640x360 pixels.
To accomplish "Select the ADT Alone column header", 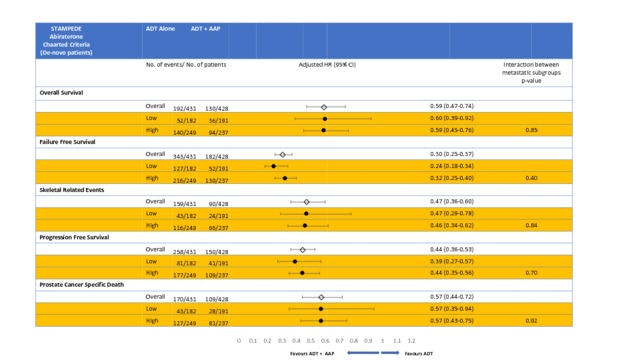I will [x=160, y=29].
